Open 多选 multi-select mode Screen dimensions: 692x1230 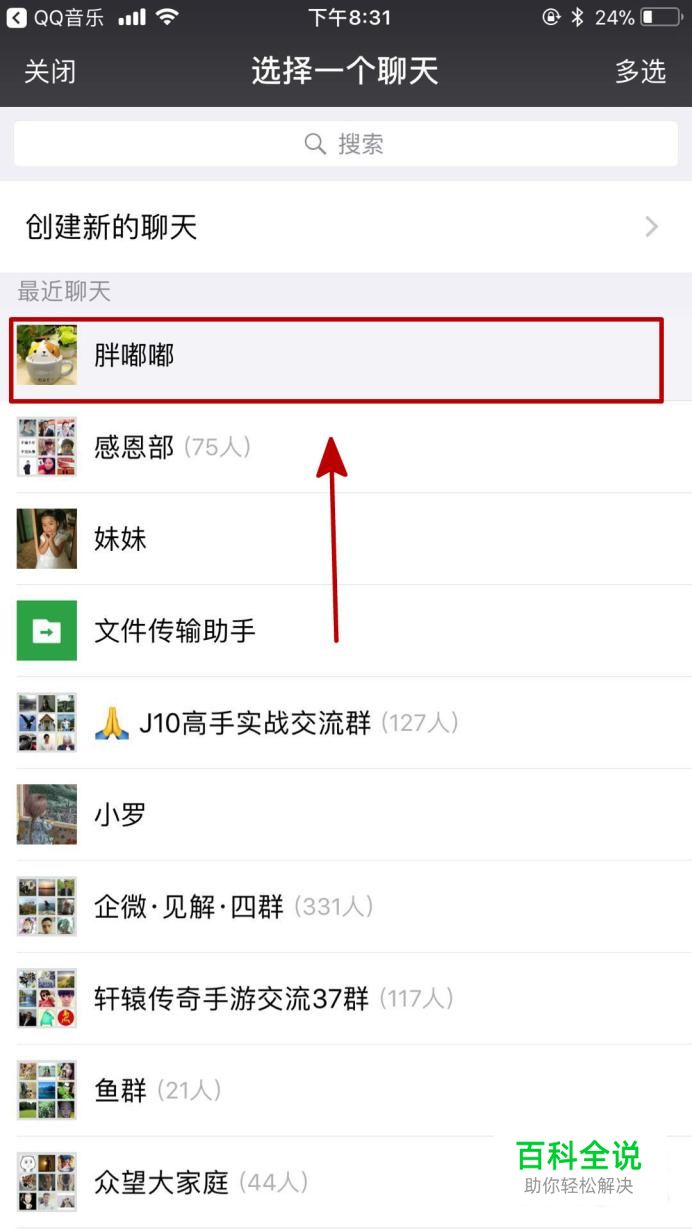(x=641, y=71)
